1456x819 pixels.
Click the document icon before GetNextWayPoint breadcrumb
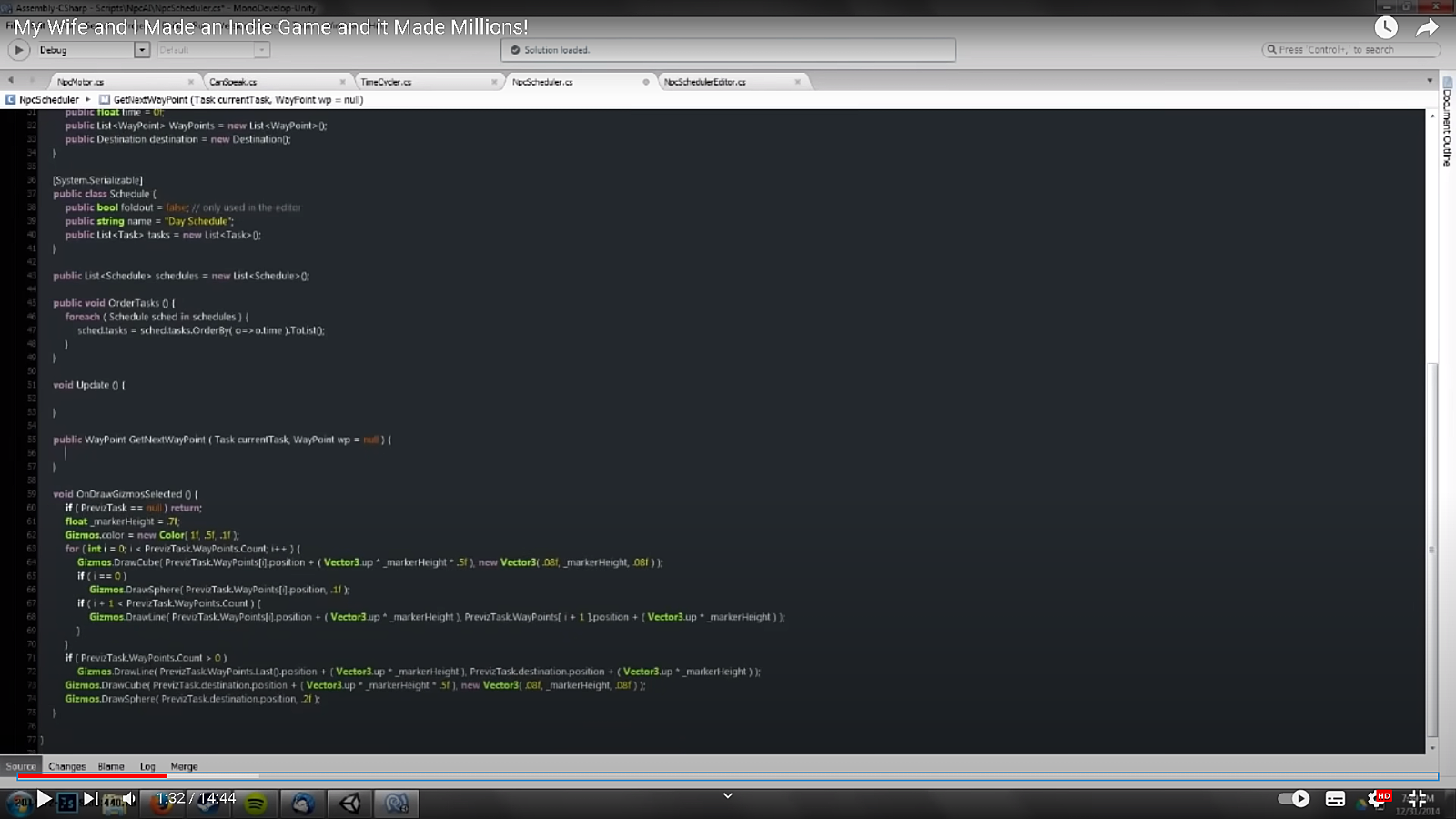click(x=105, y=100)
